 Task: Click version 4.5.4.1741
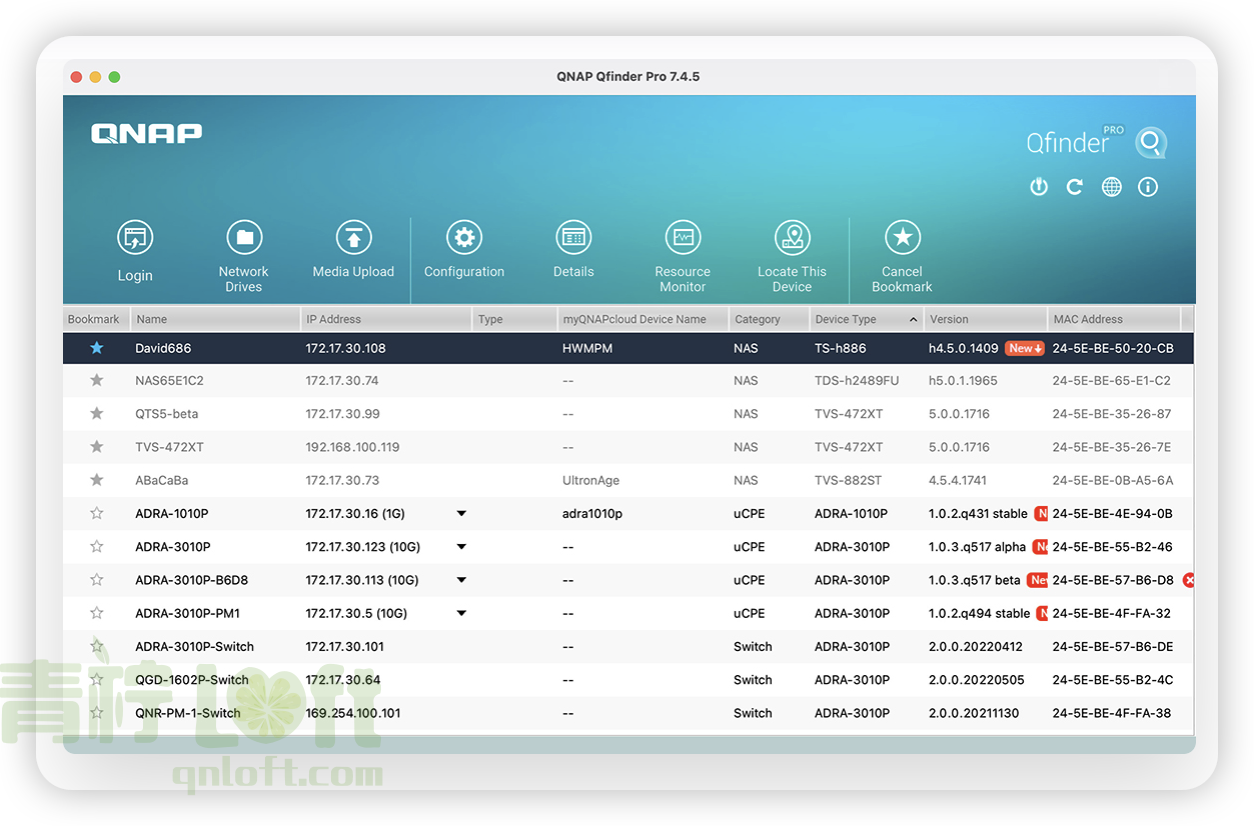[959, 480]
